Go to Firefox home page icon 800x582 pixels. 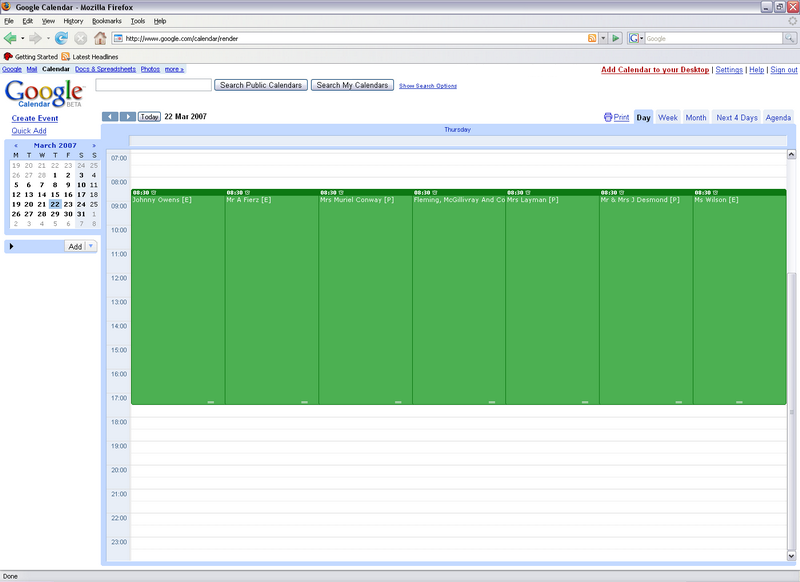tap(100, 38)
